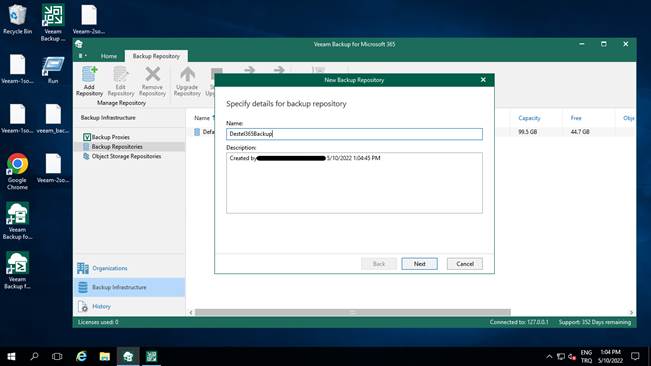Screen dimensions: 651x366
Task: Select Backup Proxies in the tree
Action: click(110, 137)
